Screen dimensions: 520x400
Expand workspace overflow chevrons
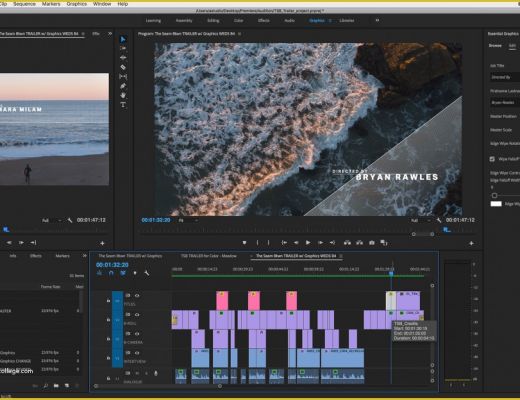(377, 20)
